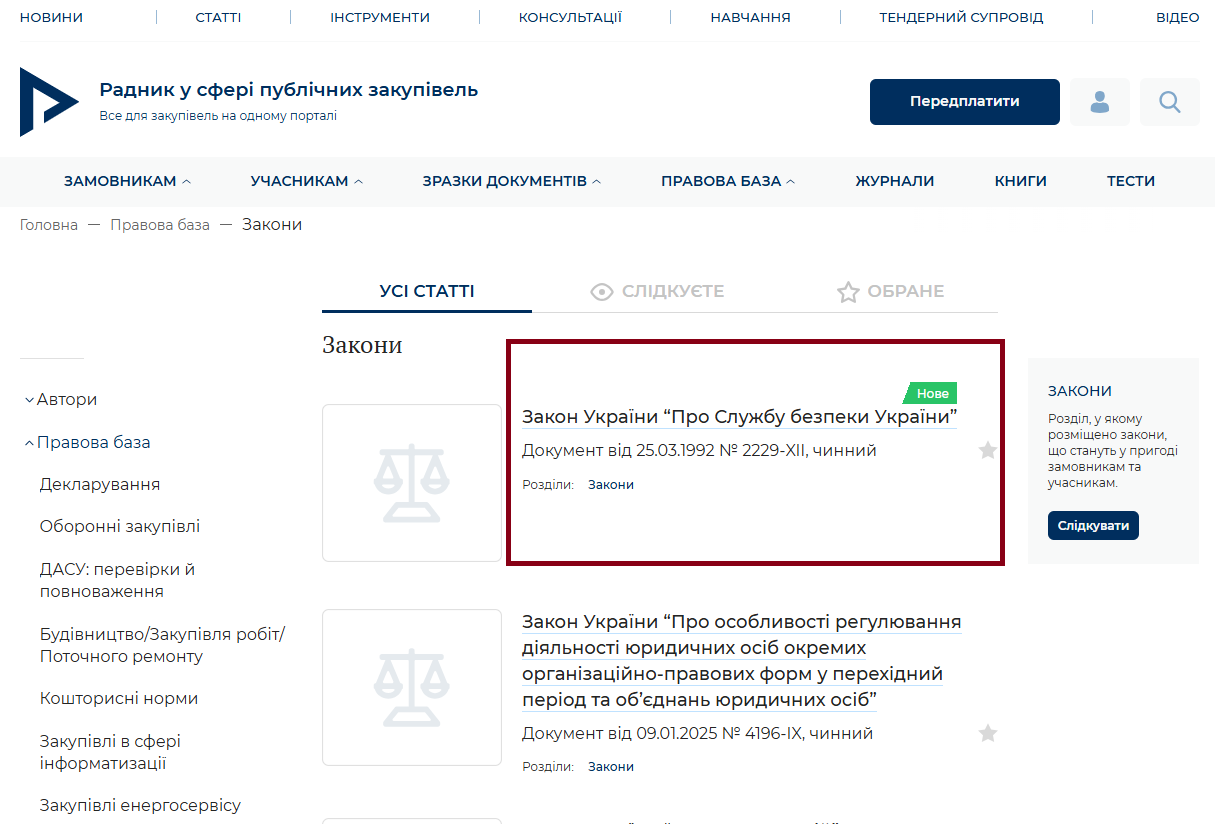
Task: Expand the Автори sidebar section
Action: 61,399
